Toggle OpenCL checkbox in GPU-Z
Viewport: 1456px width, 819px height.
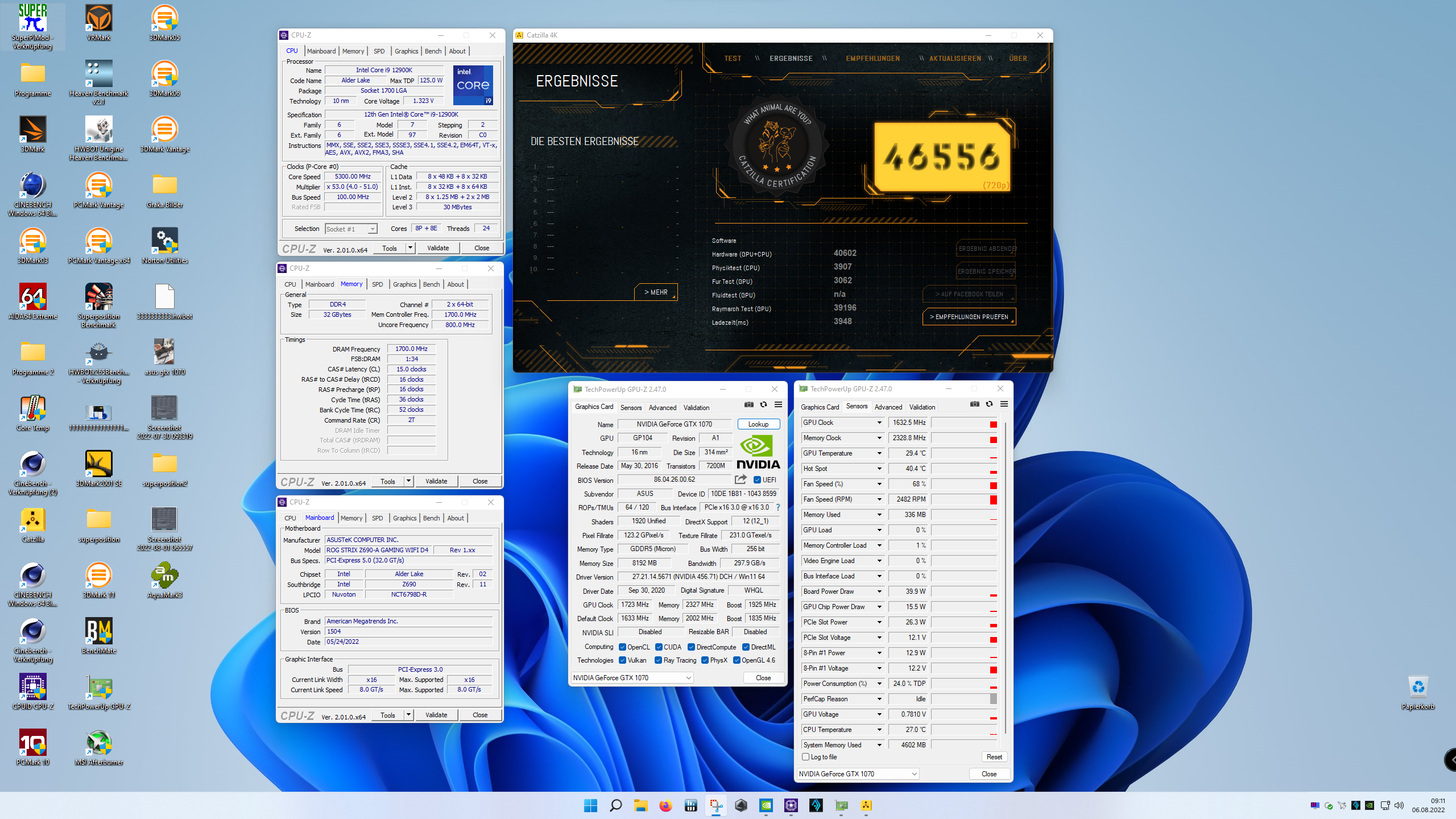point(622,647)
